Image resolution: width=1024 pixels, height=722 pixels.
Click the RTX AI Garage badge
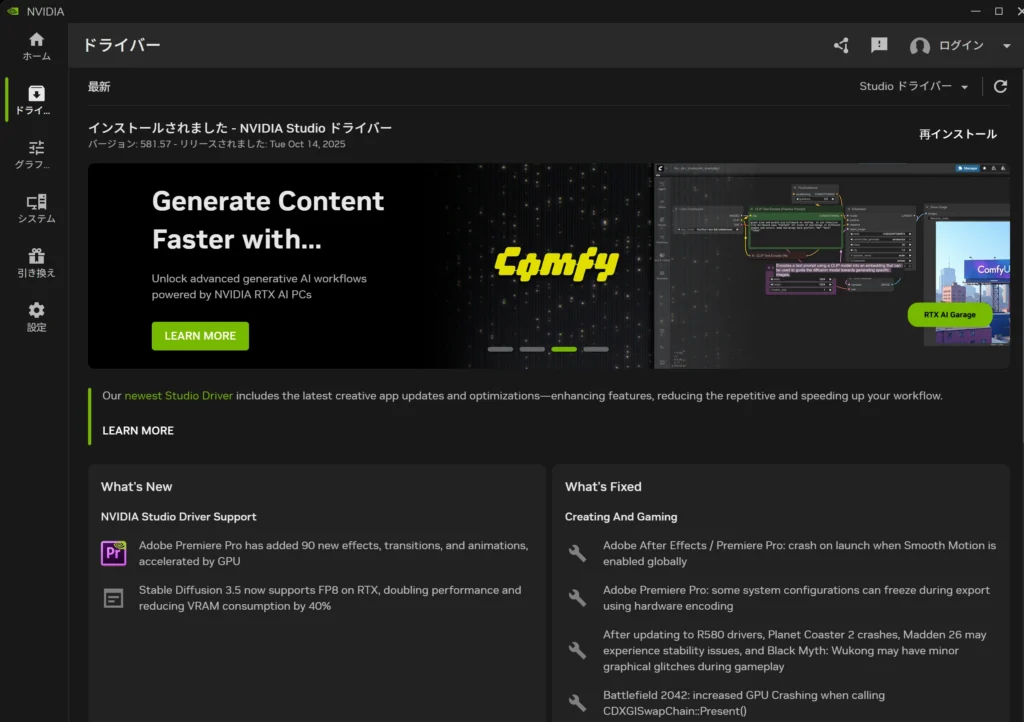[949, 314]
